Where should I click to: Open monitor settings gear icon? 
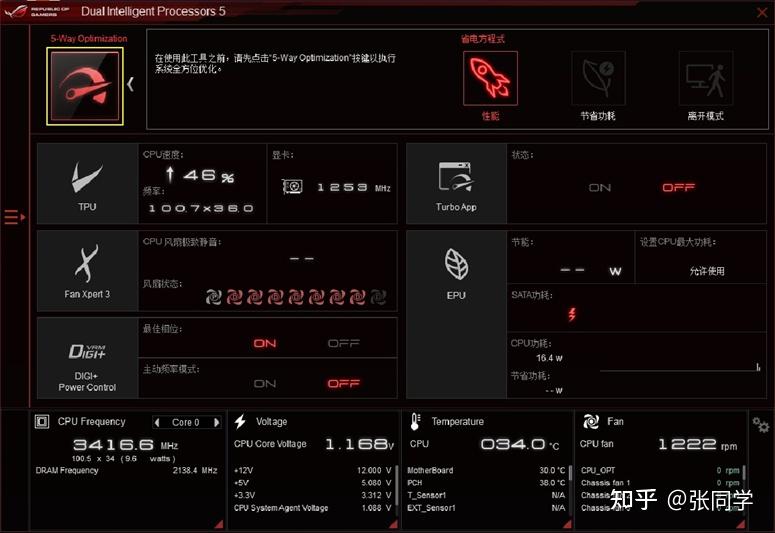click(761, 425)
